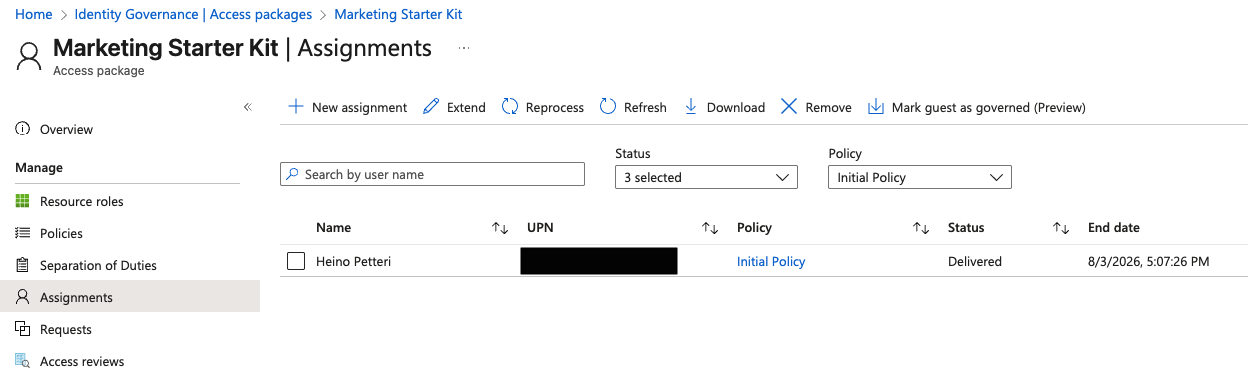
Task: Click the Mark guest as governed icon
Action: click(876, 107)
